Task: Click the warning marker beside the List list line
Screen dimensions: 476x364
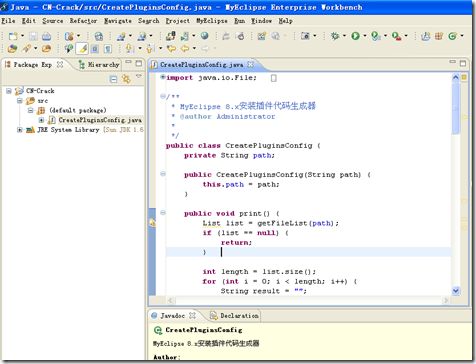Action: coord(152,223)
